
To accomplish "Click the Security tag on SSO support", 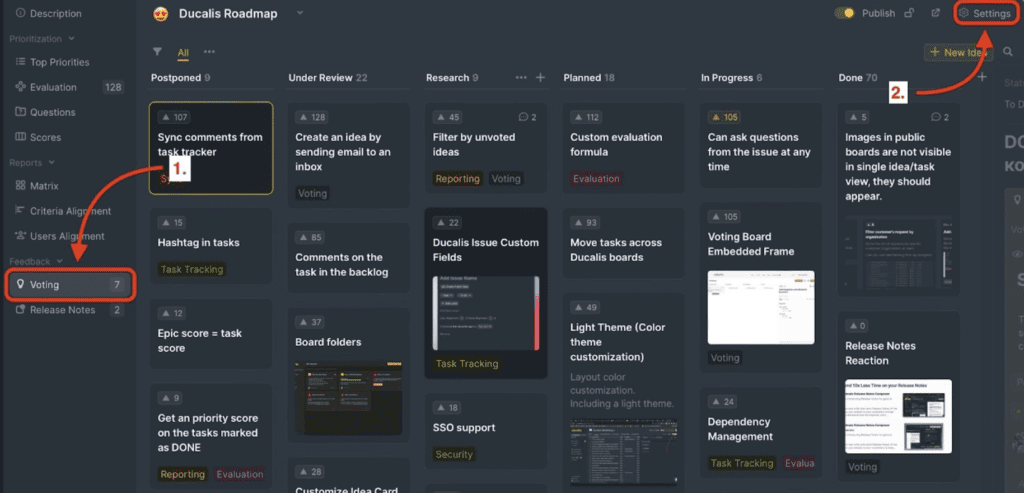I will [454, 454].
